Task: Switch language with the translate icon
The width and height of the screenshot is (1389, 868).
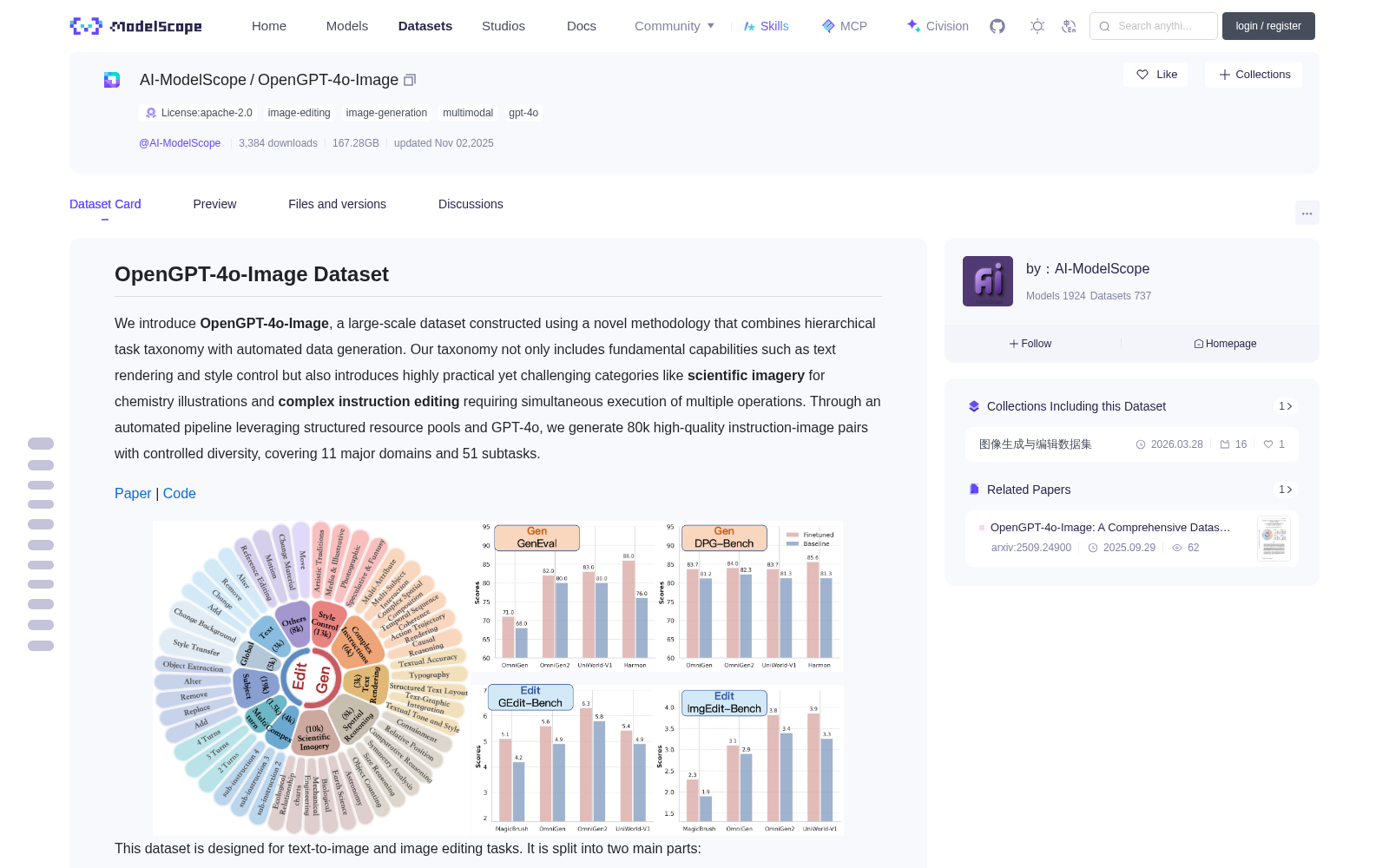Action: [x=1070, y=26]
